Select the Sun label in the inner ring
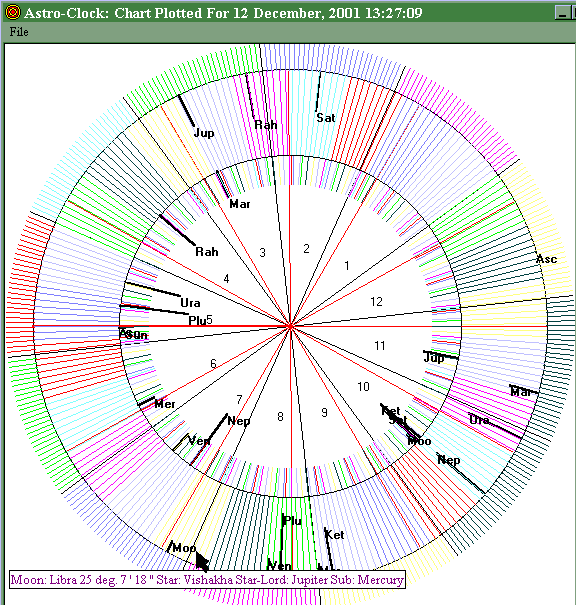The height and width of the screenshot is (605, 576). pos(136,335)
